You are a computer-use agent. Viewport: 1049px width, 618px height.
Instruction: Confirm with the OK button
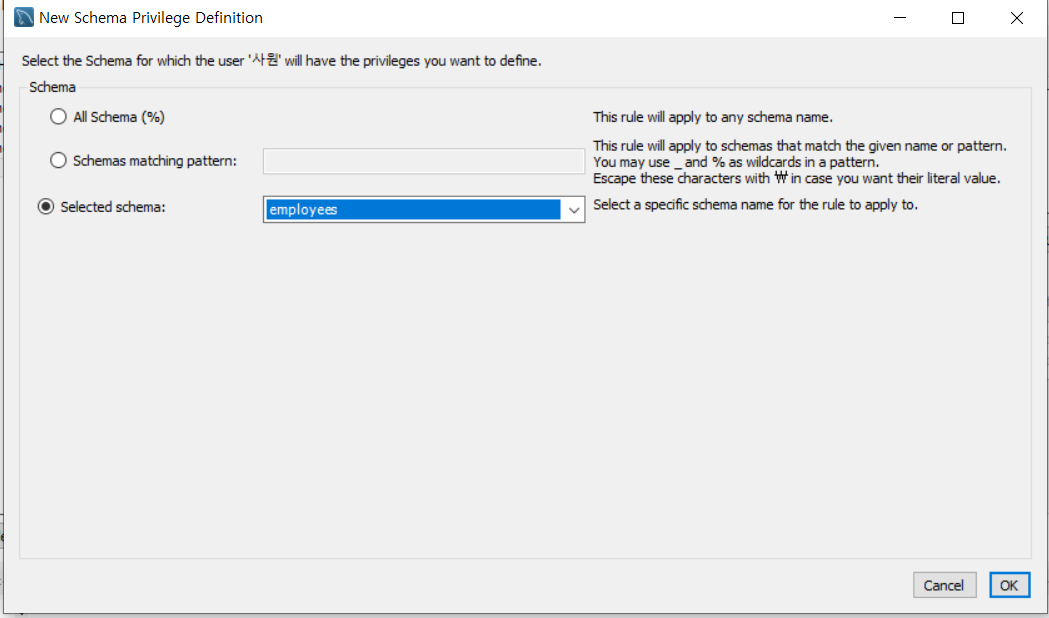coord(1009,585)
